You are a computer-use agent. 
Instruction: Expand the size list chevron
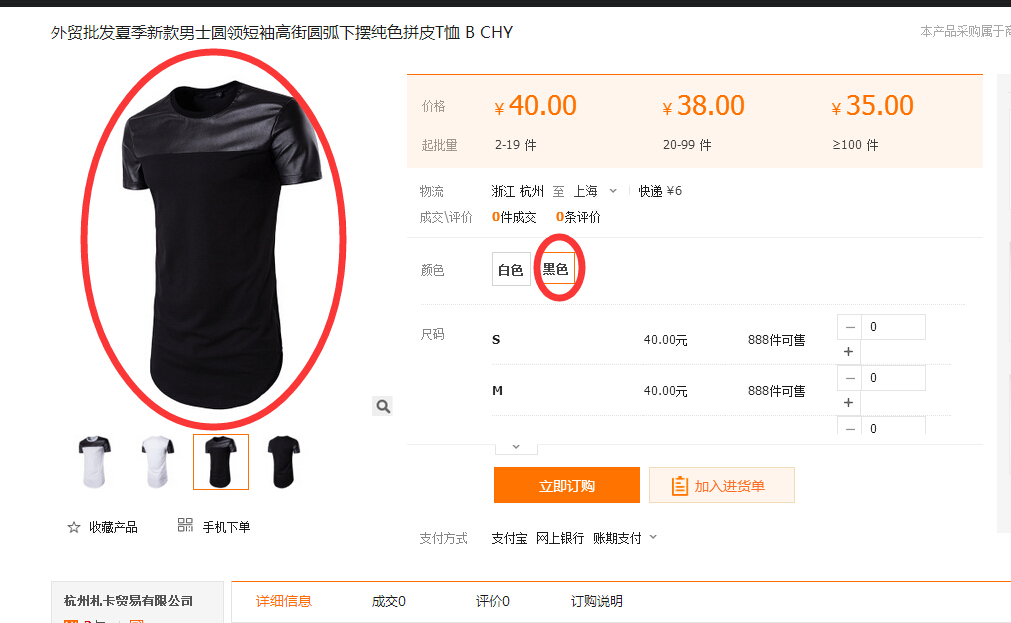point(516,447)
